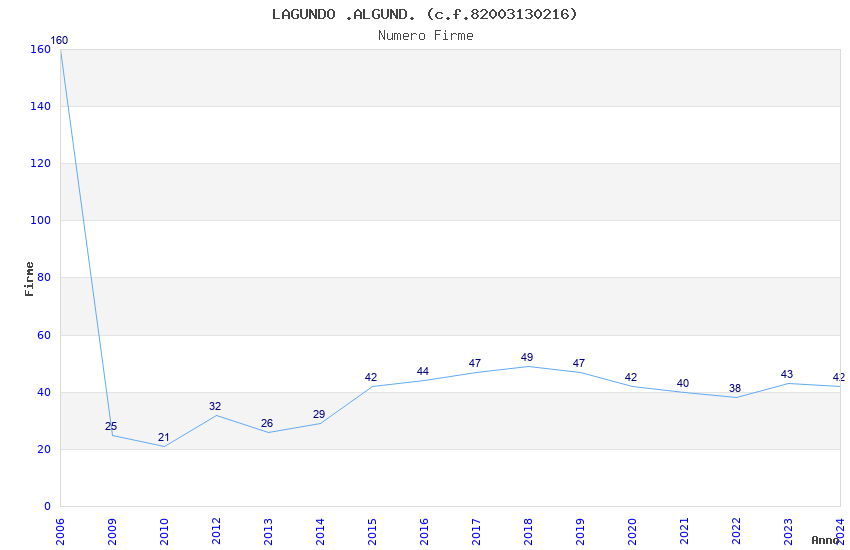Click the y-axis value 100
This screenshot has height=550, width=850.
(x=41, y=220)
